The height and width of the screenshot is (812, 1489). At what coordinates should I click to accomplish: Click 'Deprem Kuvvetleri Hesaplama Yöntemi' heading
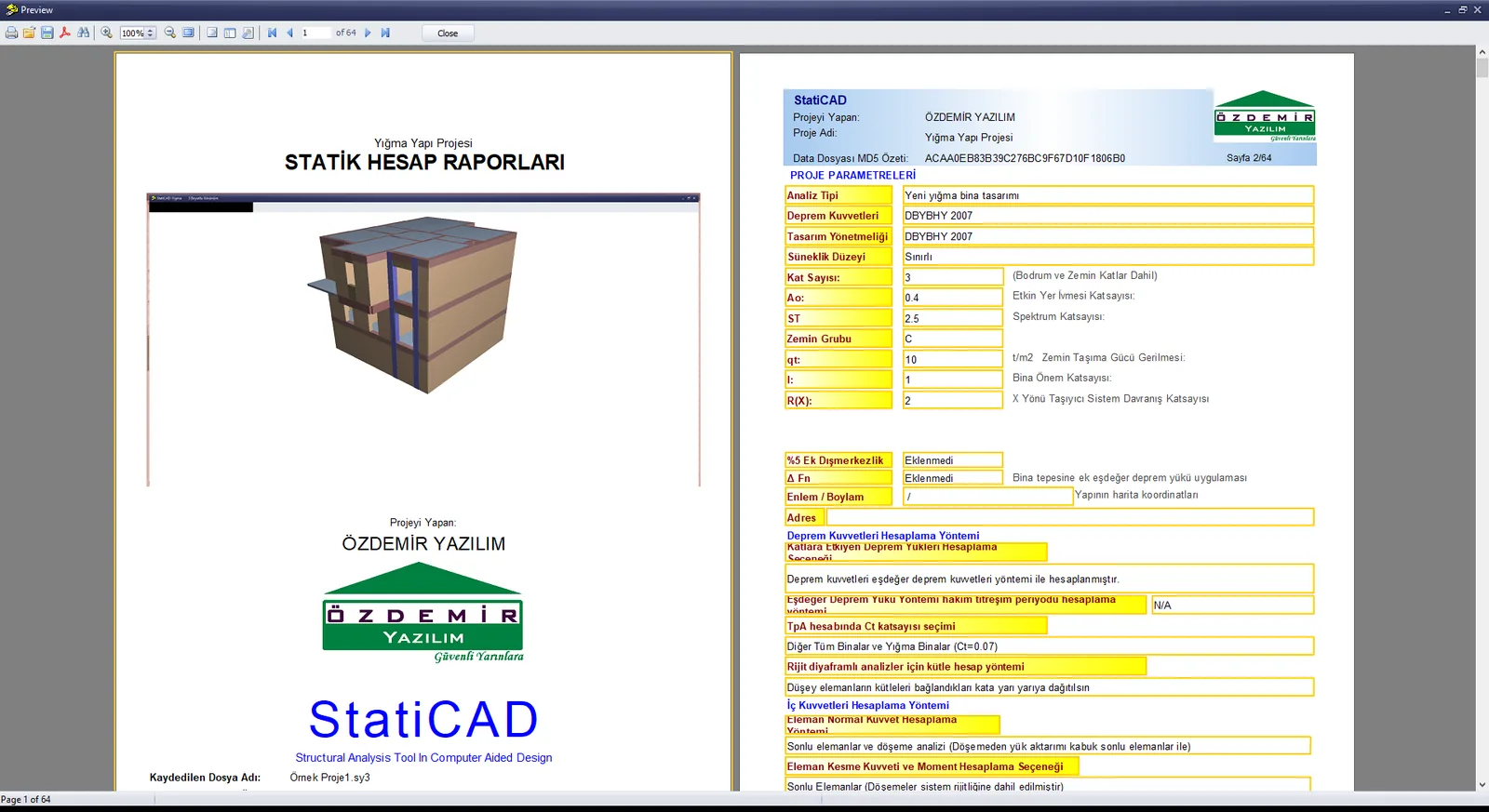point(883,536)
